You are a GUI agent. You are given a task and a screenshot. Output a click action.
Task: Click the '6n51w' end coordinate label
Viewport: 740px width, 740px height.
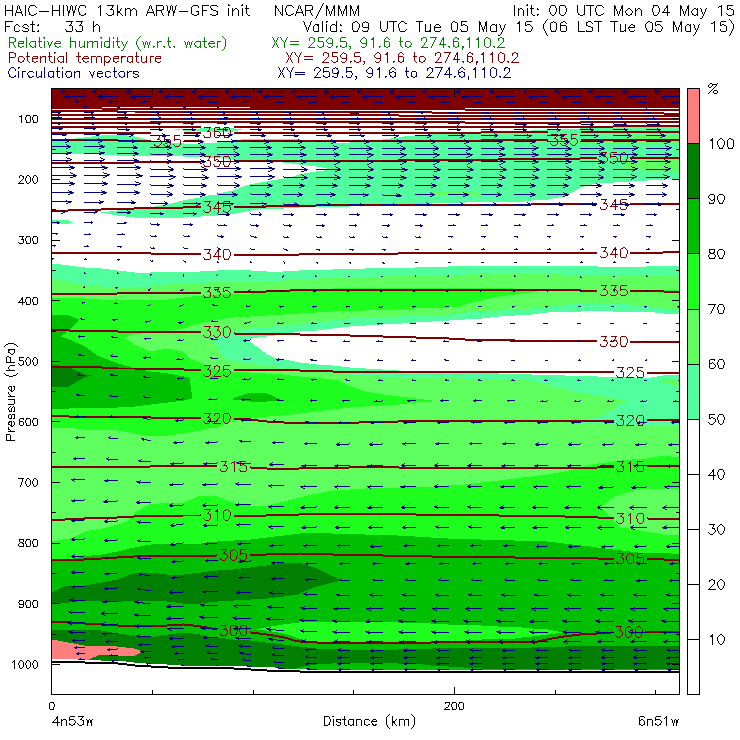point(658,721)
